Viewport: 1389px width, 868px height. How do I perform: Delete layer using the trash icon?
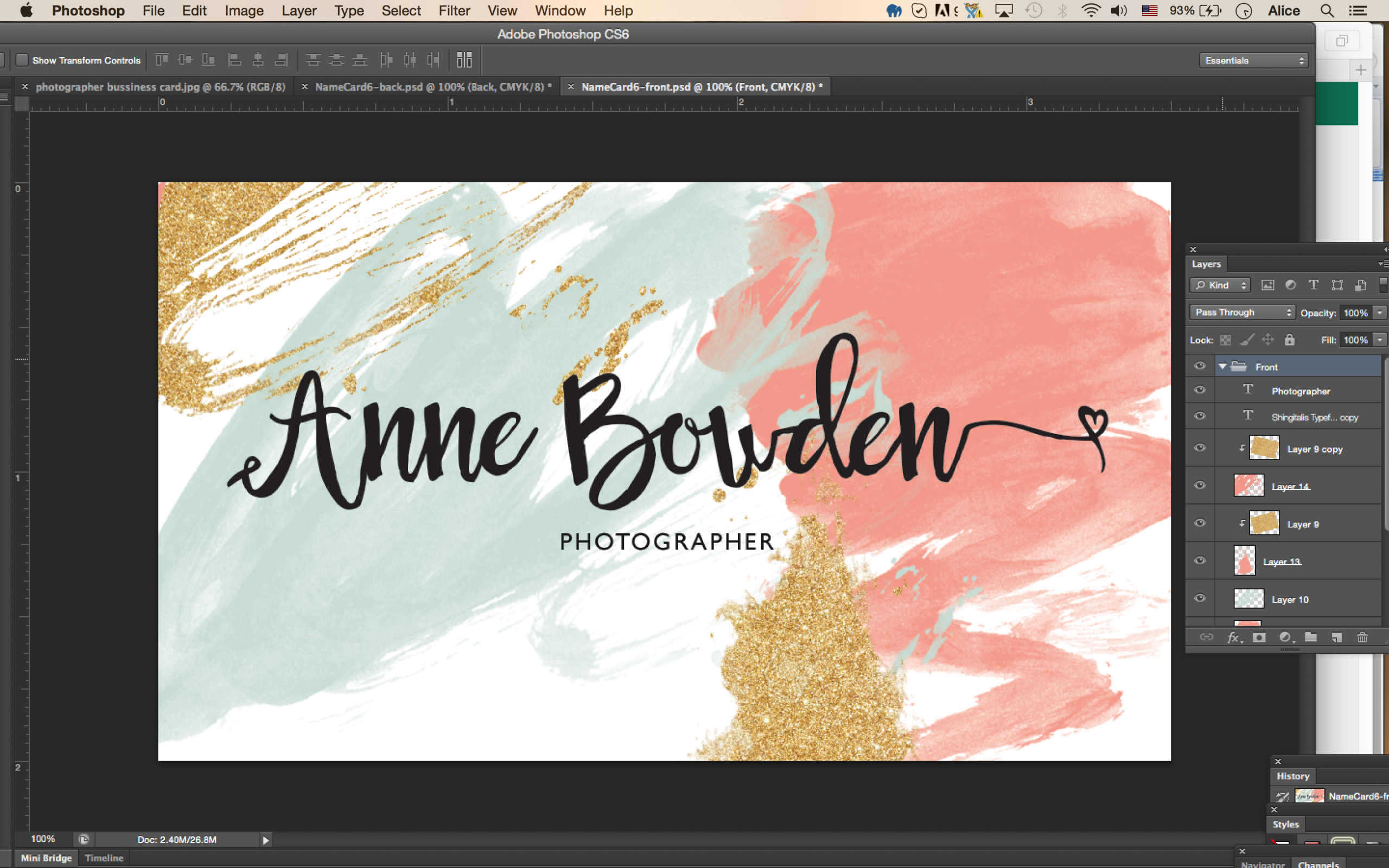(x=1362, y=637)
